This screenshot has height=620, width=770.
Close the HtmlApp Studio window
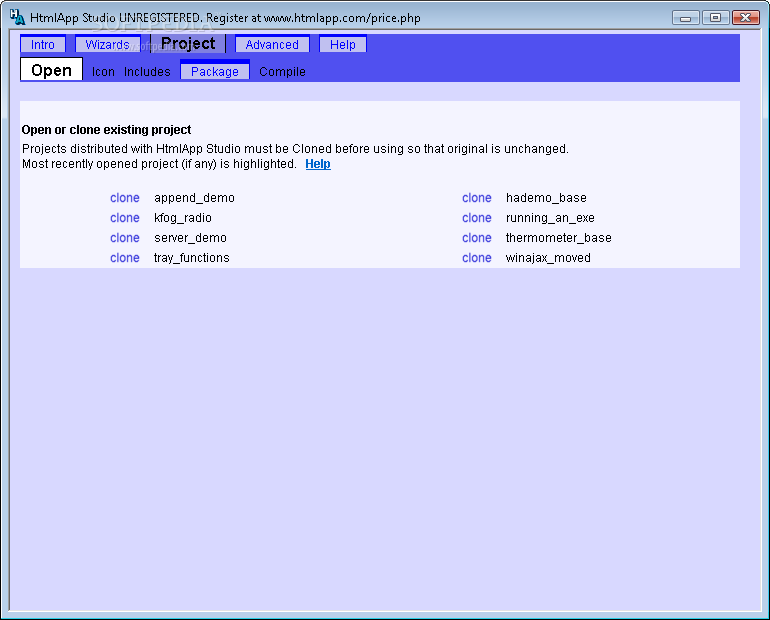[745, 18]
